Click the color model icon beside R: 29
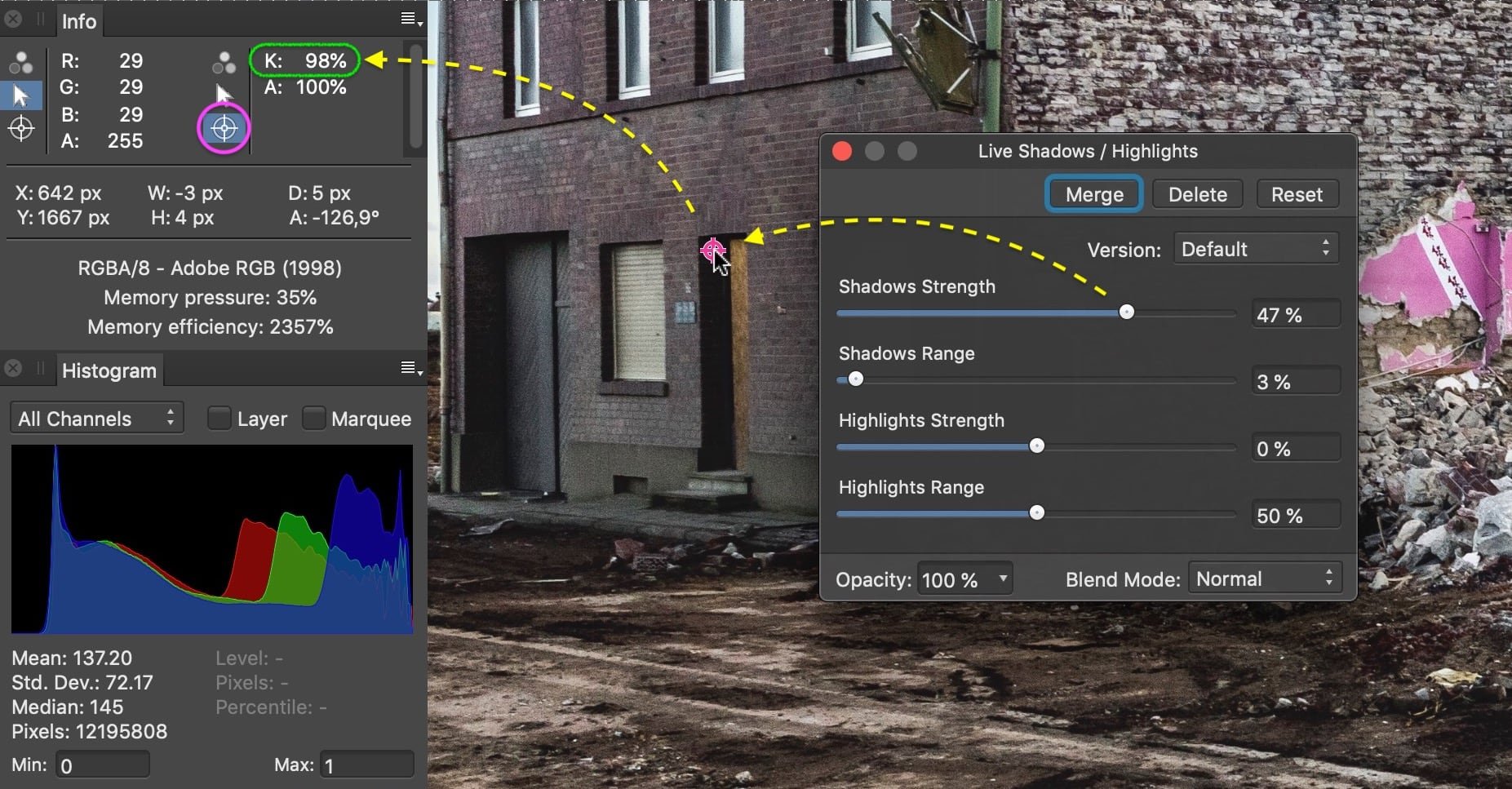This screenshot has height=789, width=1512. pos(20,62)
